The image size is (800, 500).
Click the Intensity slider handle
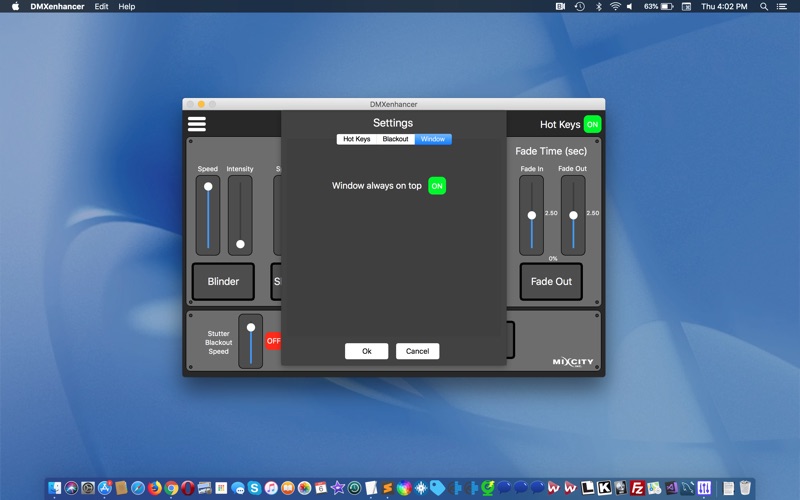240,244
